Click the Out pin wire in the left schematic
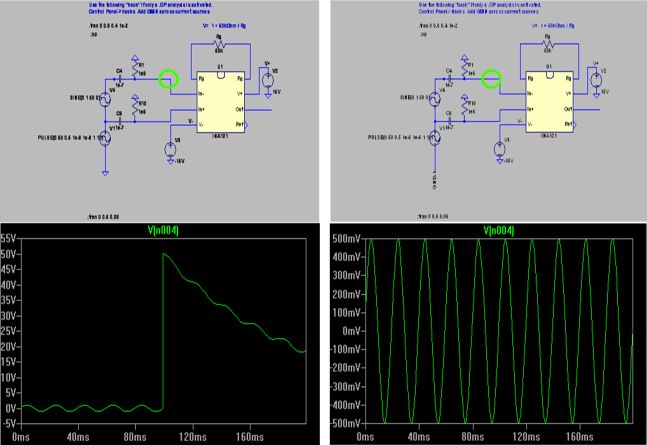The image size is (647, 445). [258, 110]
